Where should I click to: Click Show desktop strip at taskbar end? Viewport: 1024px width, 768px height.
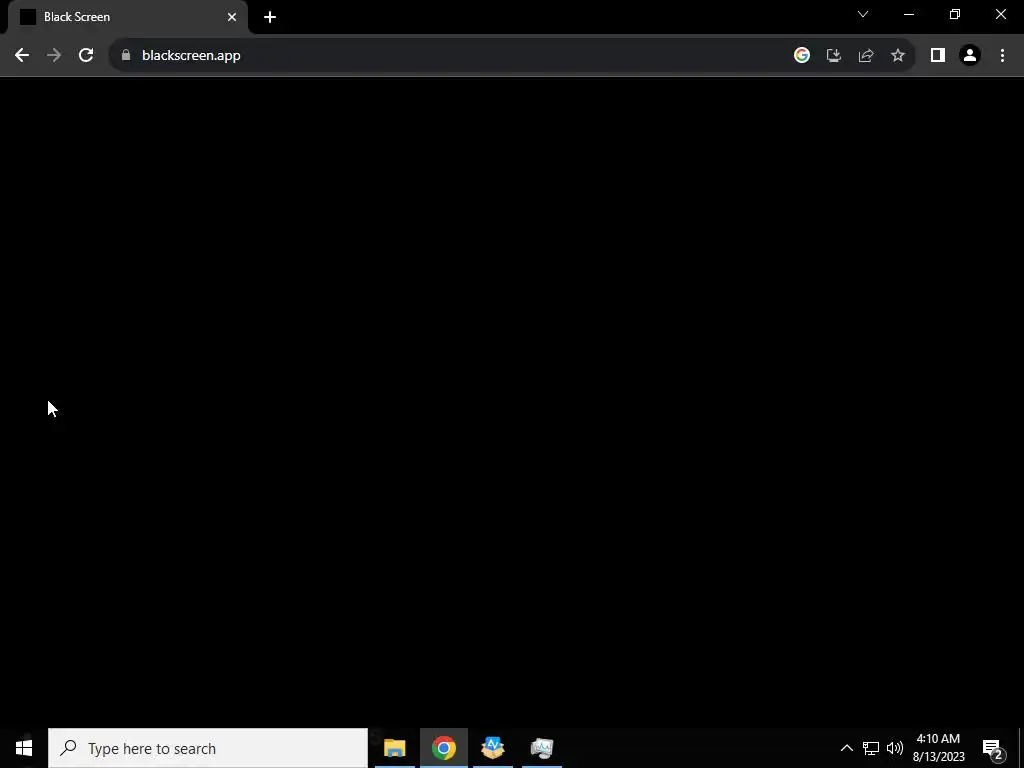tap(1021, 748)
